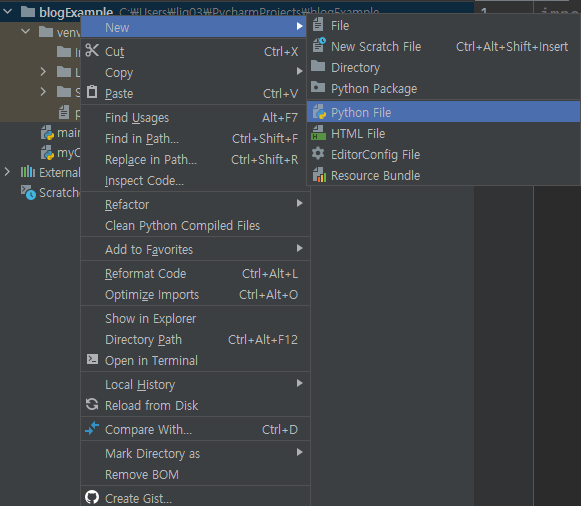Viewport: 581px width, 506px height.
Task: Open the Add to Favorites submenu arrow
Action: [299, 248]
